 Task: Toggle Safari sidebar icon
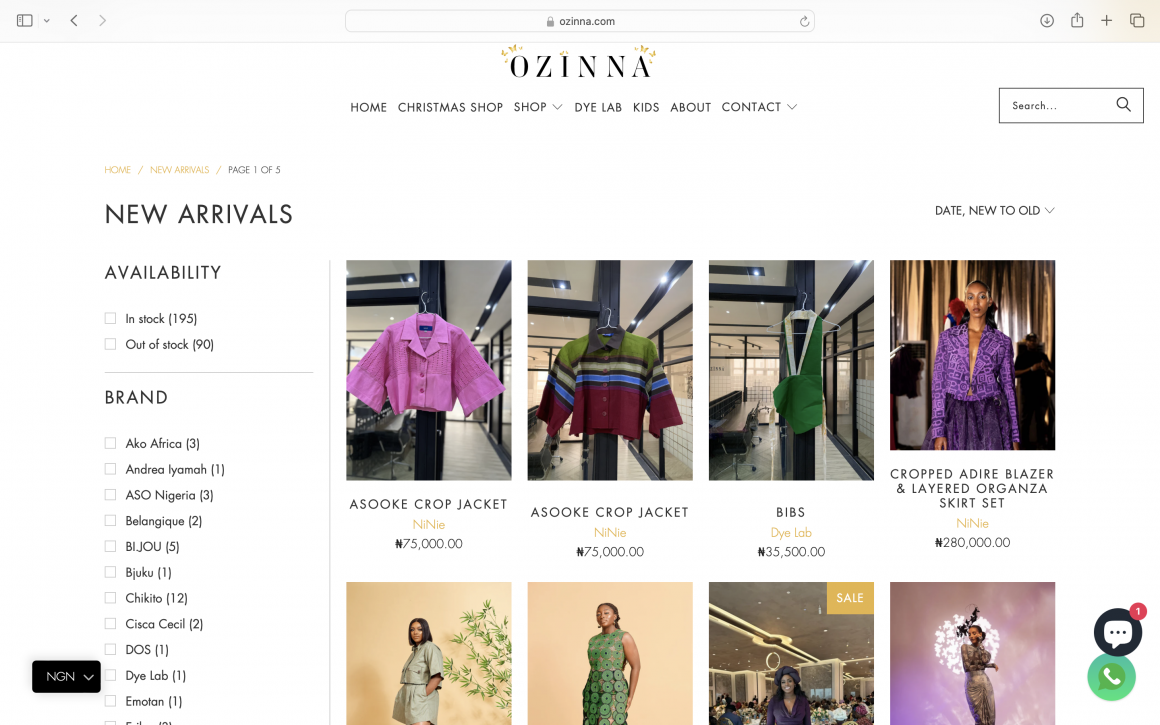tap(24, 21)
